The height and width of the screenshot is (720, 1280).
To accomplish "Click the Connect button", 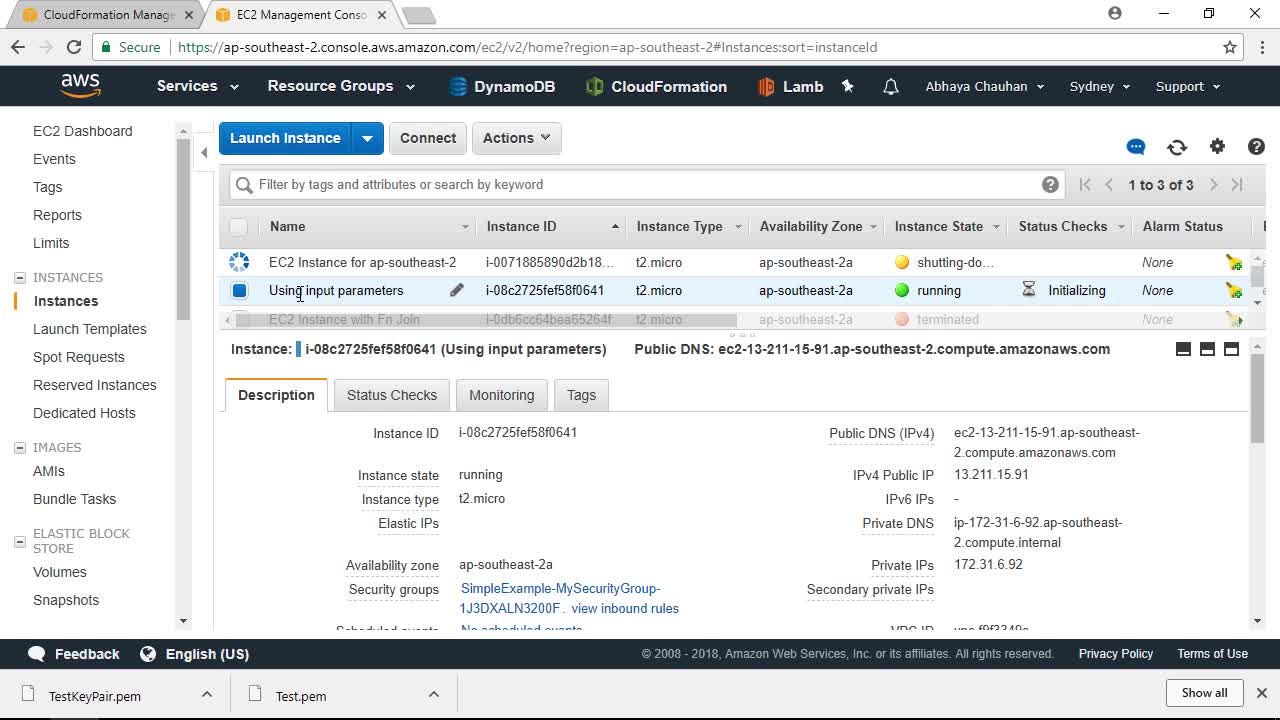I will click(x=428, y=138).
